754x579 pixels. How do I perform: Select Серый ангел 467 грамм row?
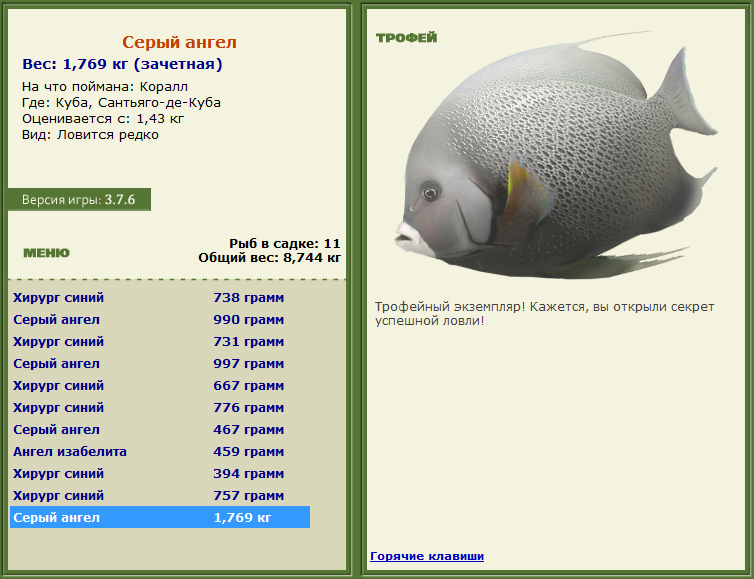click(x=160, y=430)
